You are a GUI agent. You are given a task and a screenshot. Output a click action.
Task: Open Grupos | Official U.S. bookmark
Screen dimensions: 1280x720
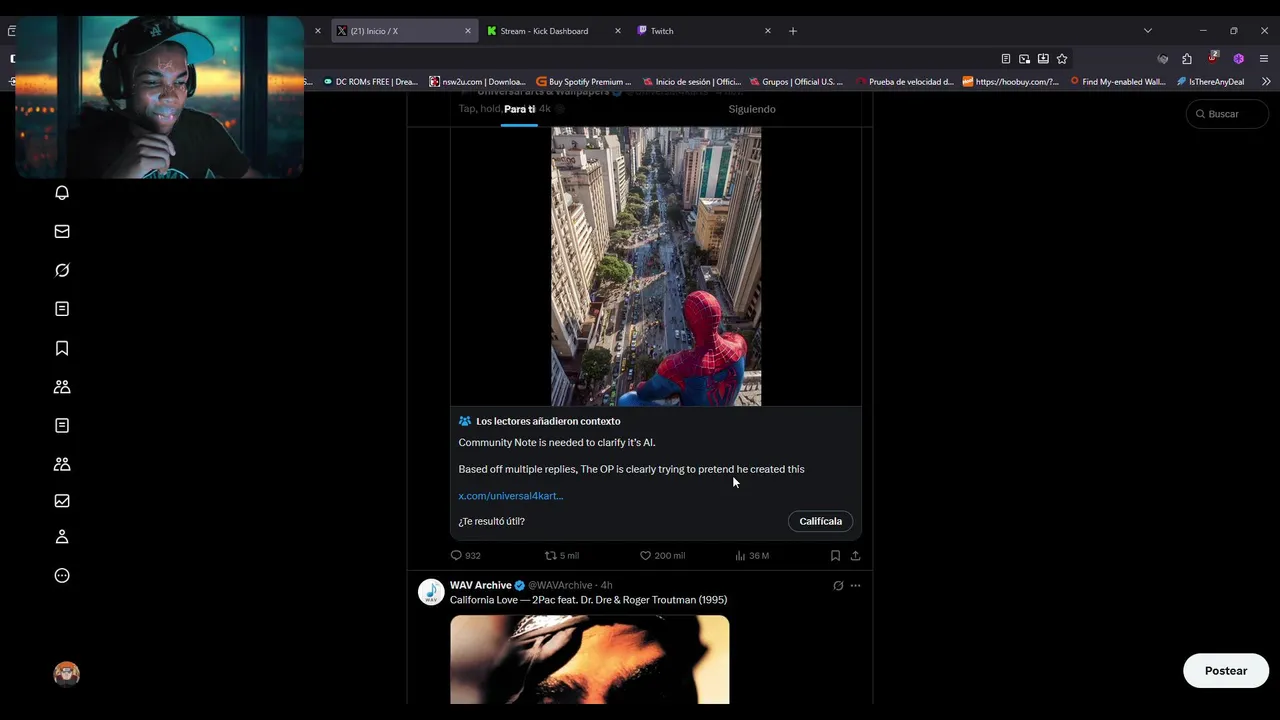pos(797,82)
